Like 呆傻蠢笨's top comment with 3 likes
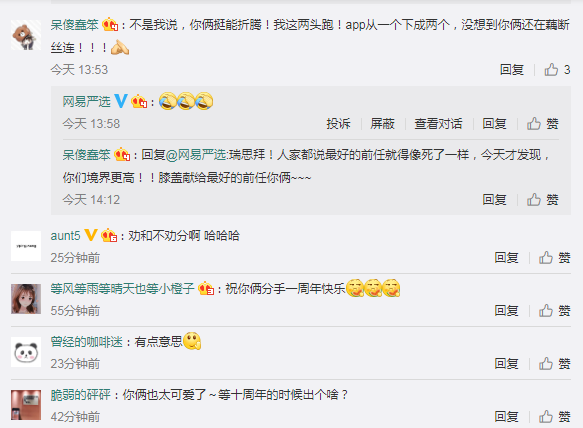 tap(557, 70)
